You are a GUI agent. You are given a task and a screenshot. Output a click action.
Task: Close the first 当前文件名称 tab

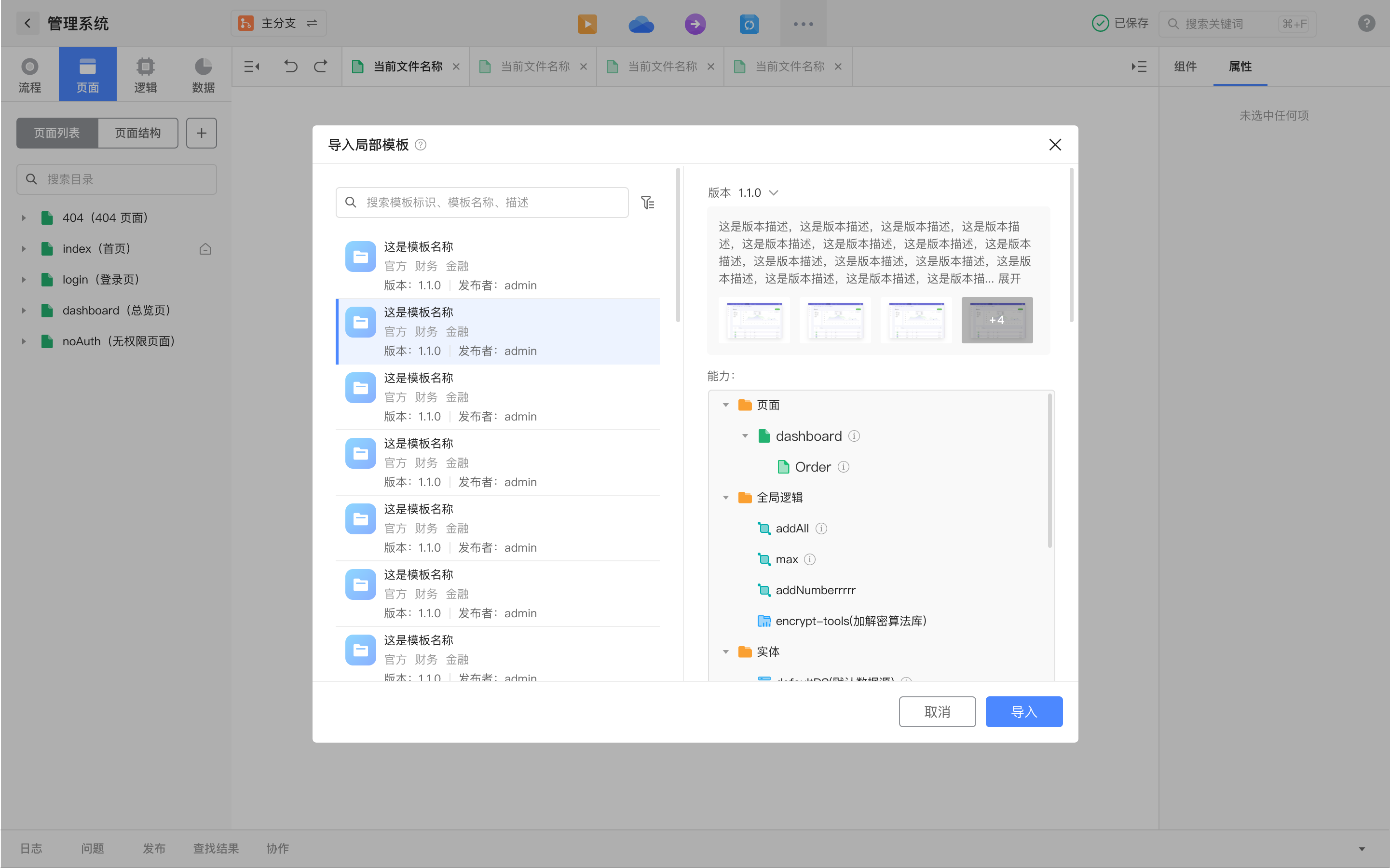point(456,67)
